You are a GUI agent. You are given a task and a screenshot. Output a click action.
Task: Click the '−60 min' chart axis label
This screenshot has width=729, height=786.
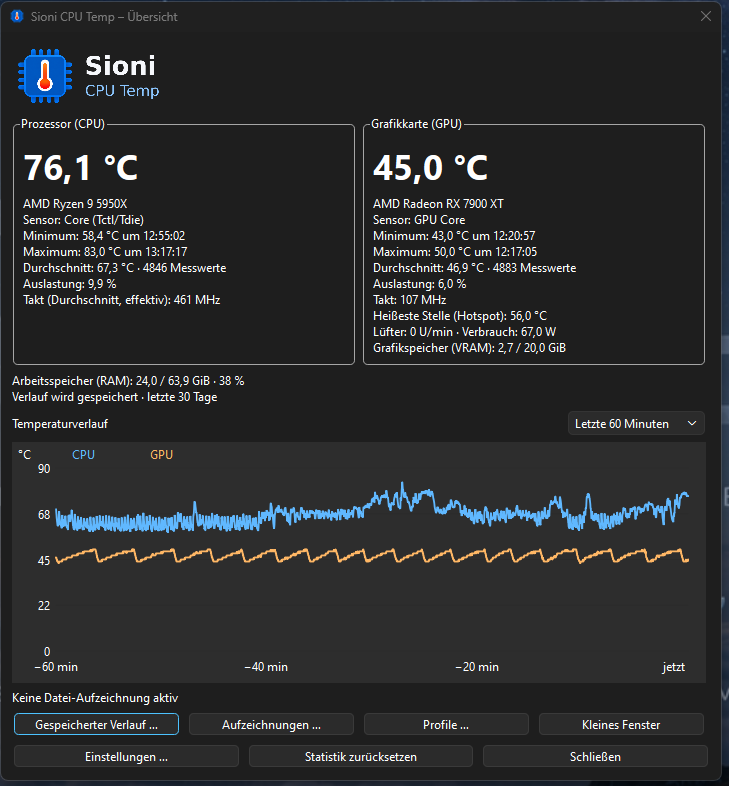[56, 667]
